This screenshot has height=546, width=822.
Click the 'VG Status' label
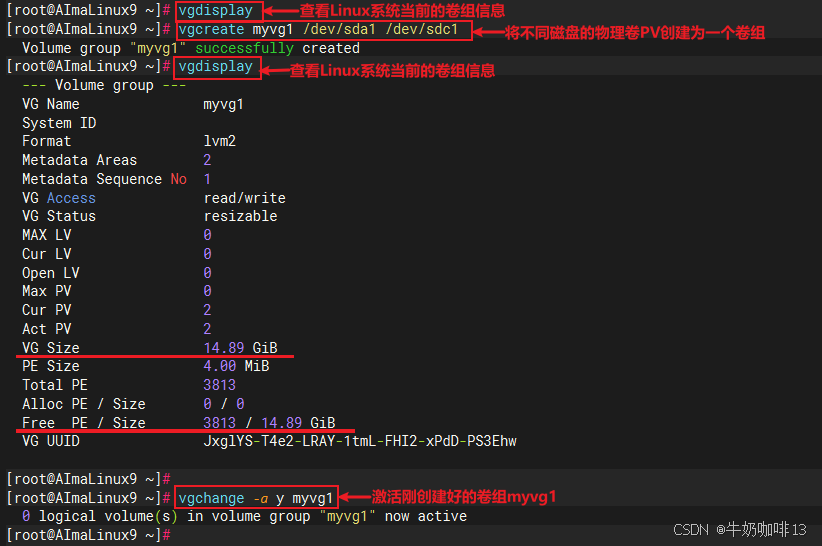coord(59,216)
